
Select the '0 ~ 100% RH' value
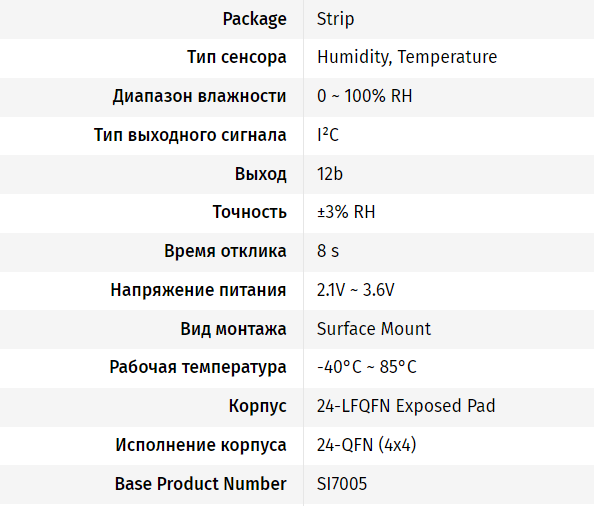364,96
